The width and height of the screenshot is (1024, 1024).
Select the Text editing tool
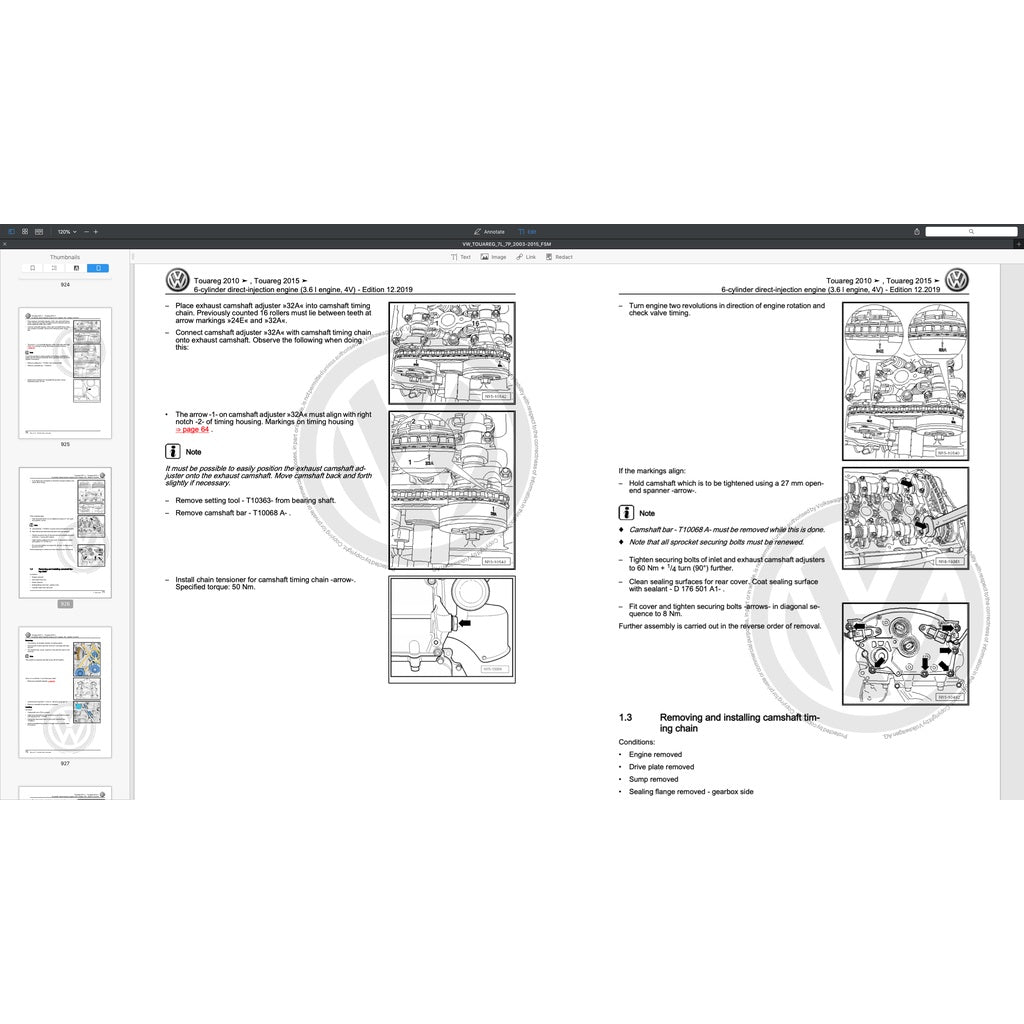point(460,257)
